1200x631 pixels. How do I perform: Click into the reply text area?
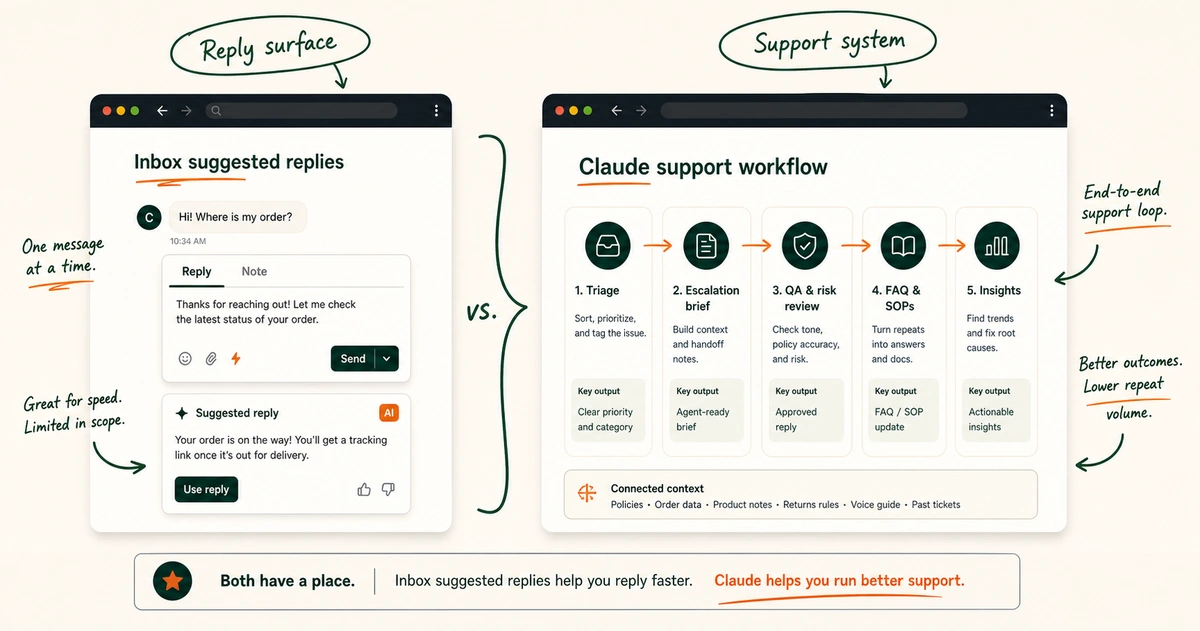286,312
